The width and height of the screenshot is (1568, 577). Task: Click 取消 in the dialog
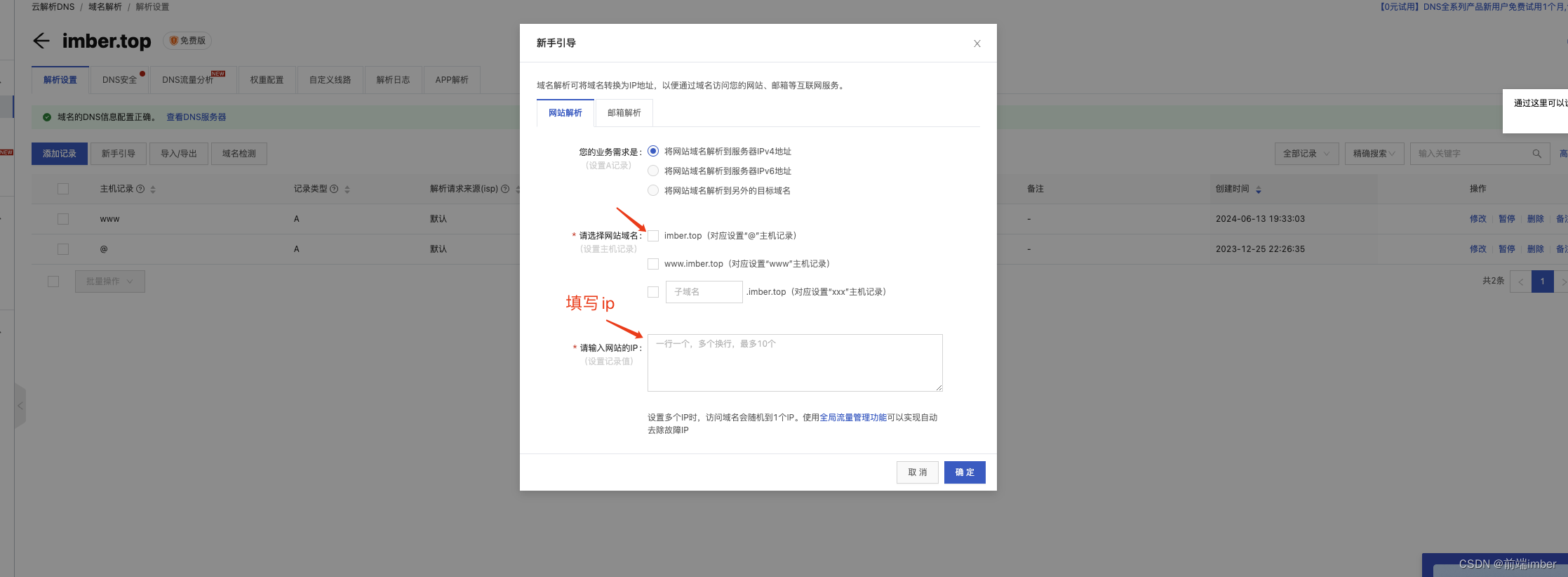pyautogui.click(x=918, y=472)
